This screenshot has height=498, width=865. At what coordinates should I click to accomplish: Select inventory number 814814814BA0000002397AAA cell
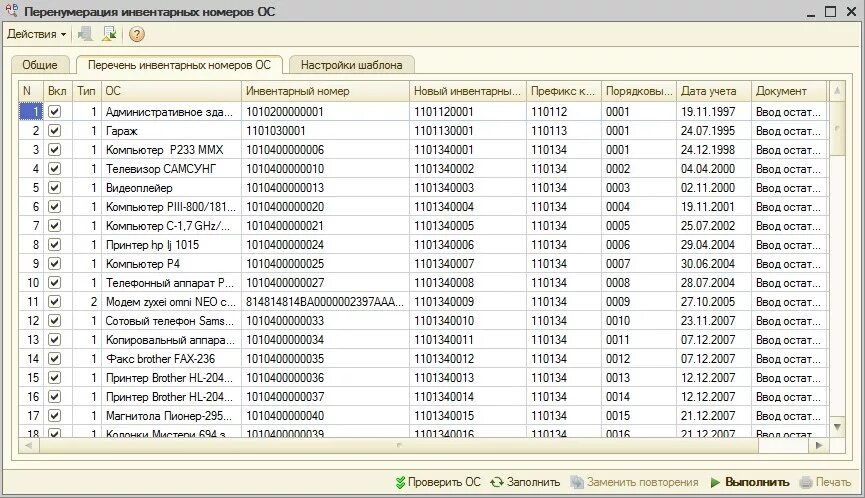[325, 302]
